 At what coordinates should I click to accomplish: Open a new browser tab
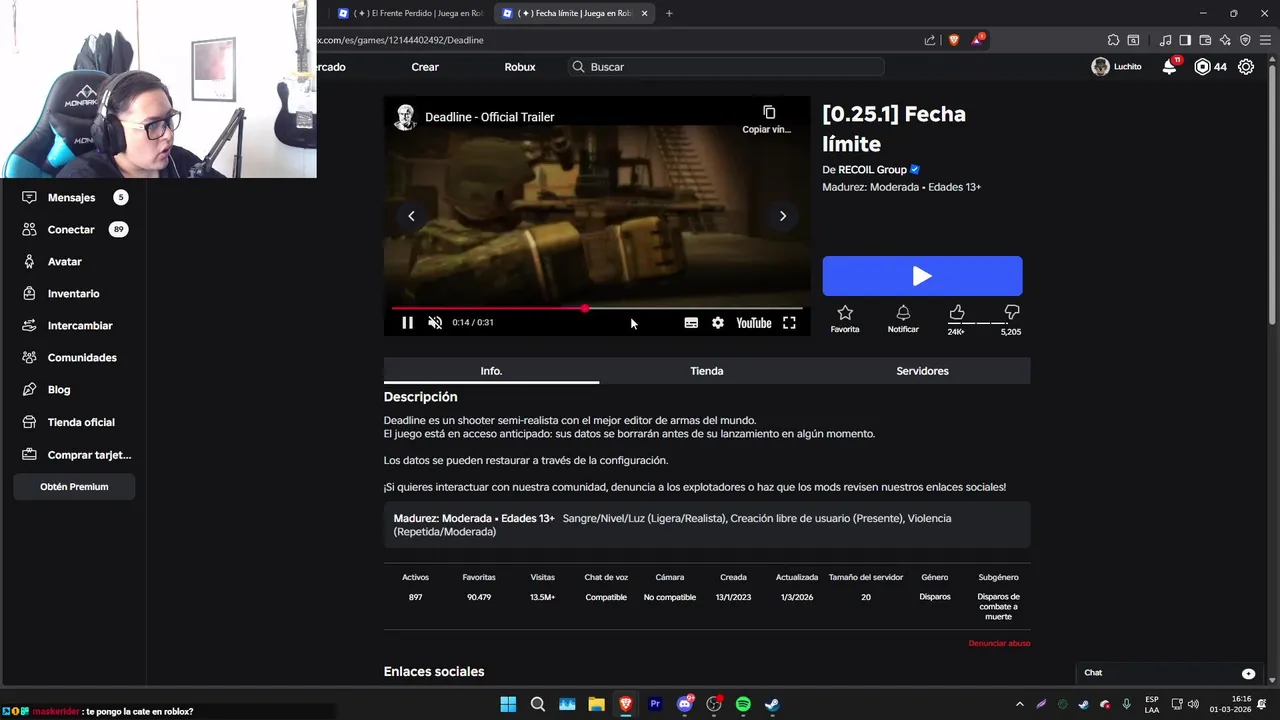tap(669, 13)
